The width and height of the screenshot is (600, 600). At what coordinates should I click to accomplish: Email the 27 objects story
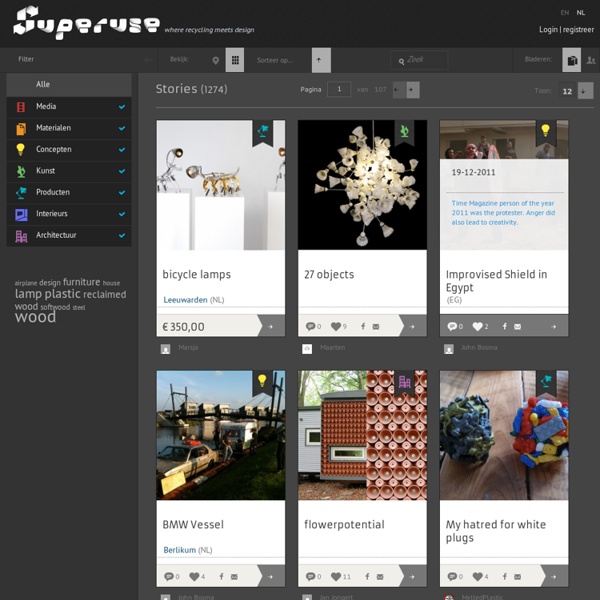point(376,326)
